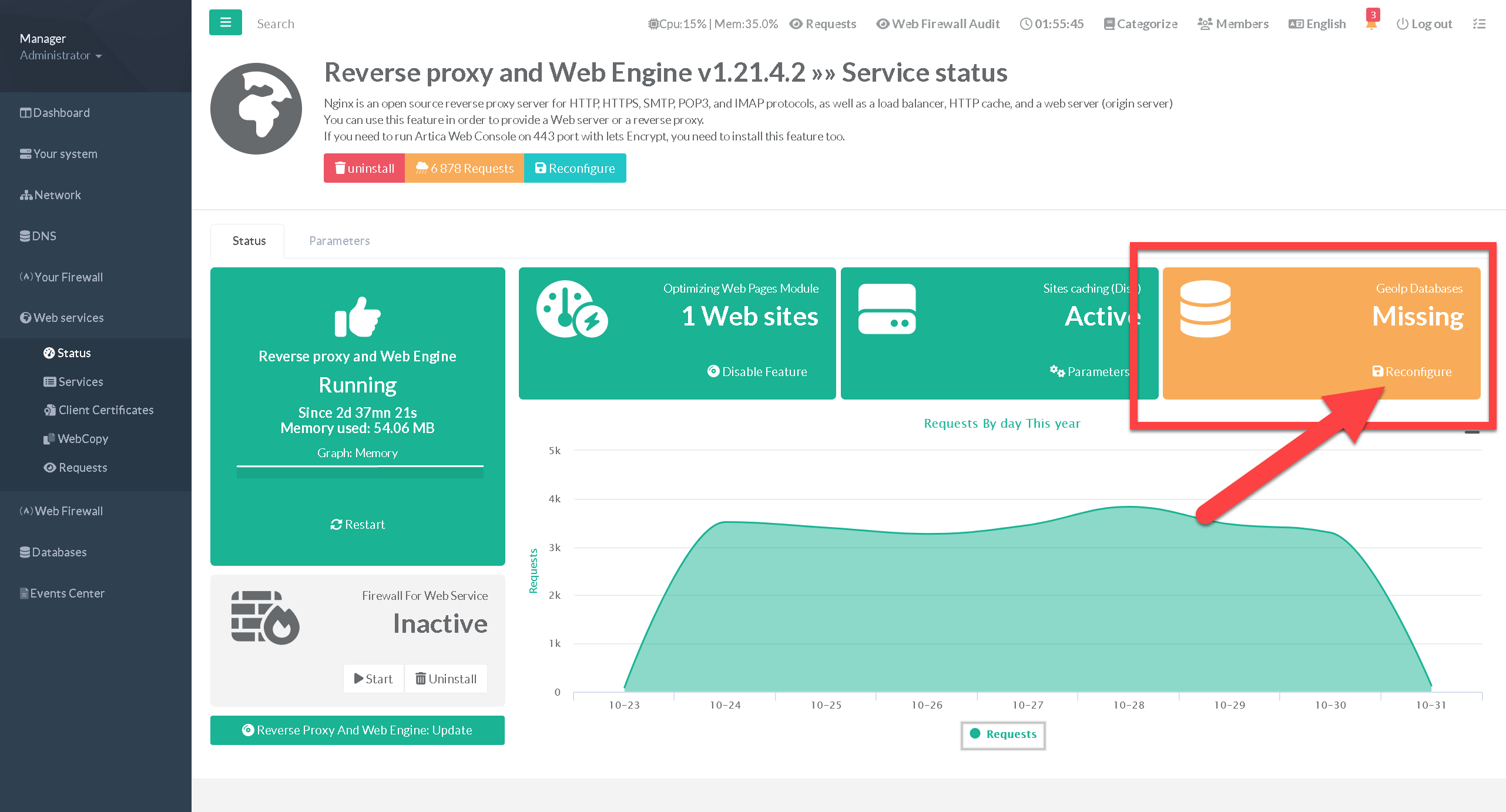This screenshot has height=812, width=1506.
Task: Open the notification bell with badge
Action: point(1371,24)
